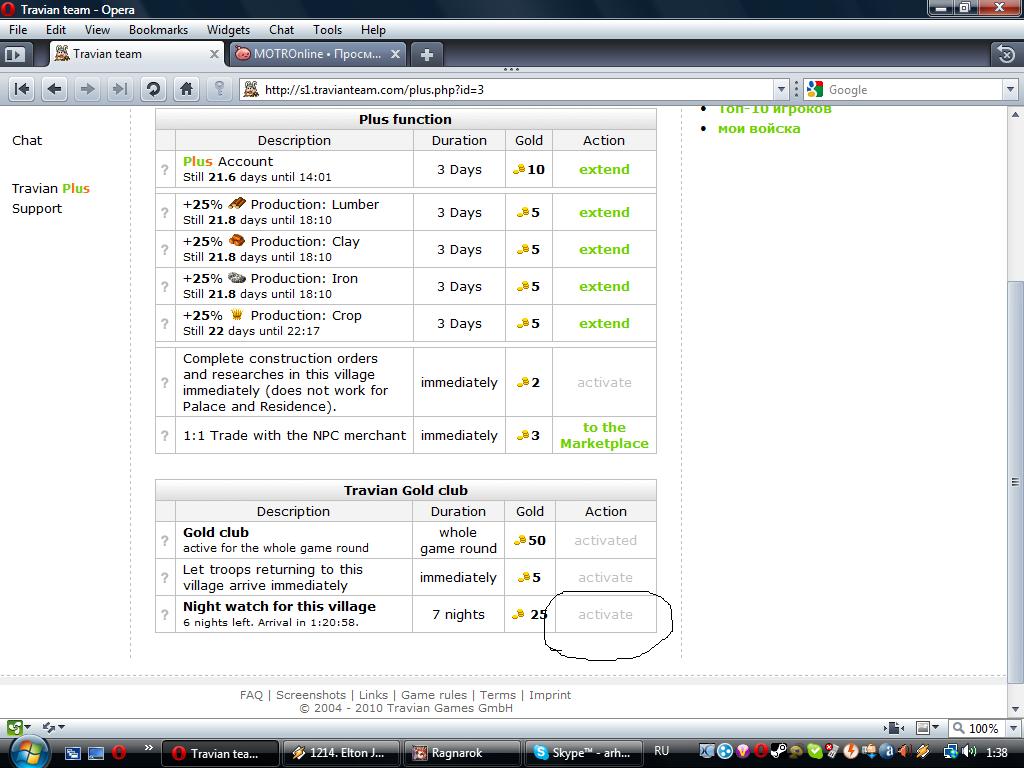
Task: Open the zoom level dropdown arrow
Action: click(x=1013, y=728)
